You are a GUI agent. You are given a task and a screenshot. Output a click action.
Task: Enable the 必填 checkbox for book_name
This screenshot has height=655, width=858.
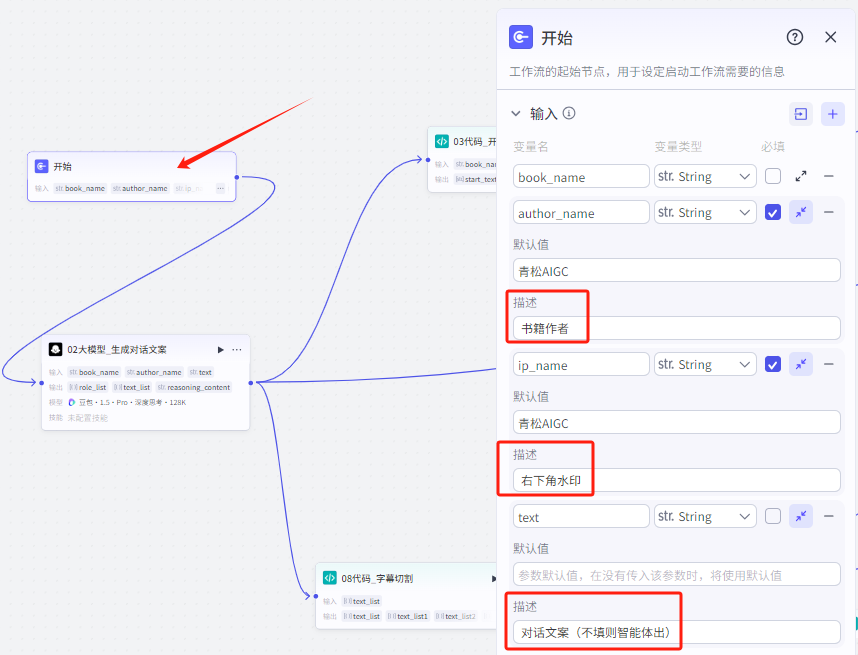coord(771,176)
